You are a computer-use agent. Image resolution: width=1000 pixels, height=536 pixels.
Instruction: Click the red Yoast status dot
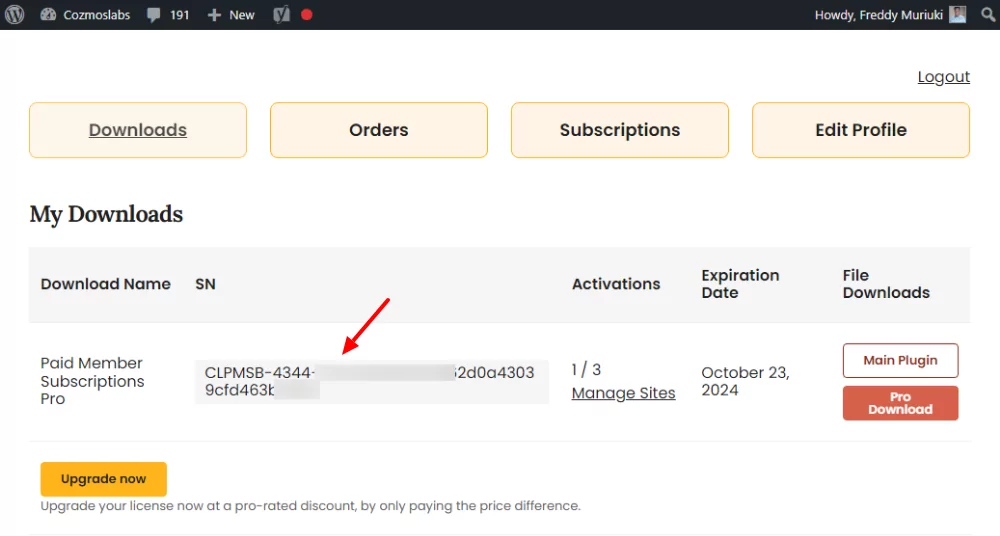point(307,15)
